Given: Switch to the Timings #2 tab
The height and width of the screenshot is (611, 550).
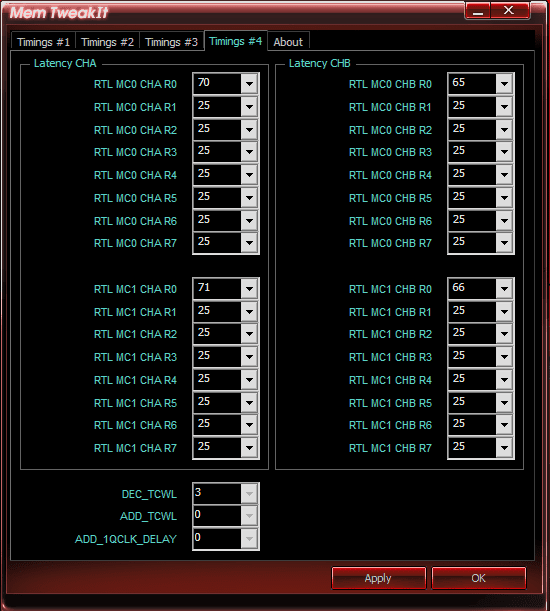Looking at the screenshot, I should click(107, 42).
